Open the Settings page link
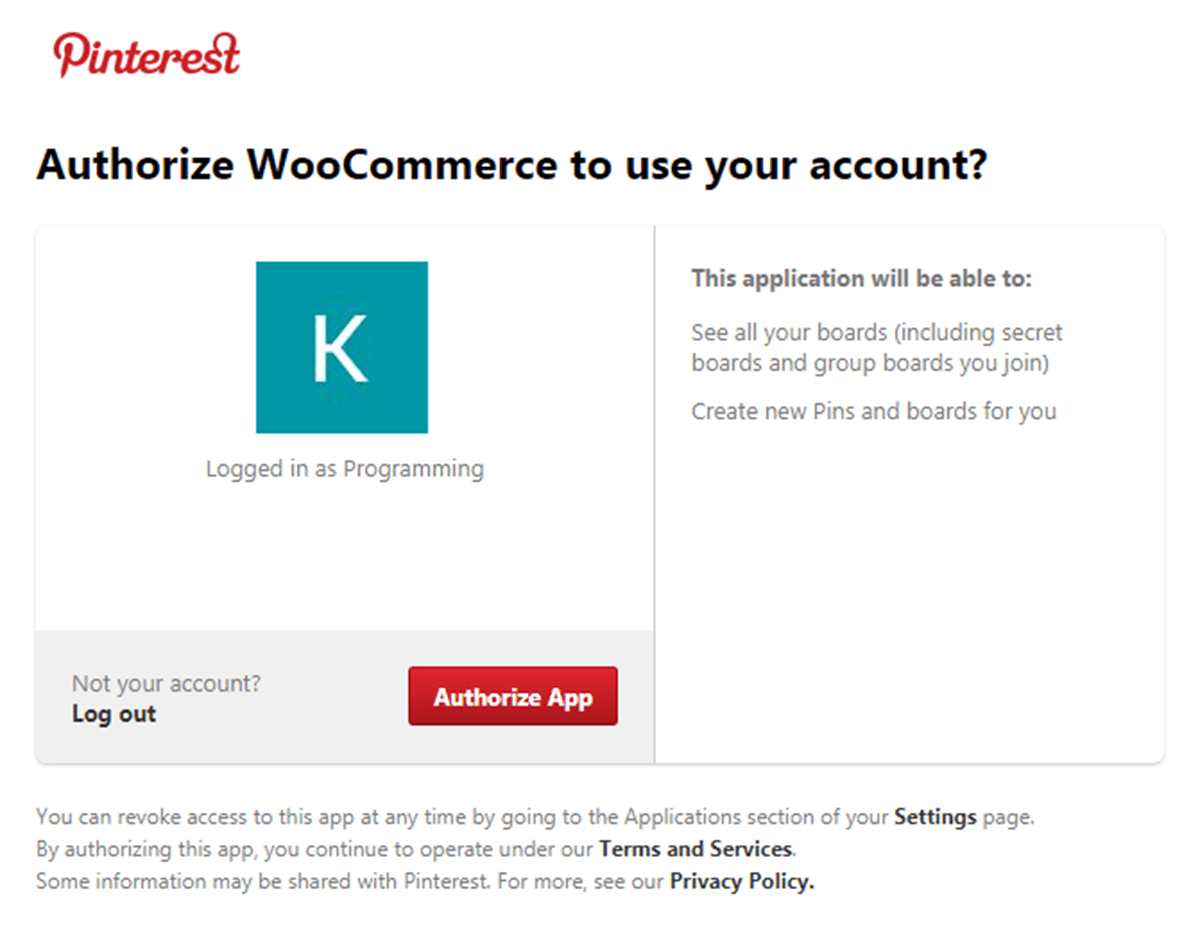Image resolution: width=1200 pixels, height=928 pixels. [x=935, y=817]
